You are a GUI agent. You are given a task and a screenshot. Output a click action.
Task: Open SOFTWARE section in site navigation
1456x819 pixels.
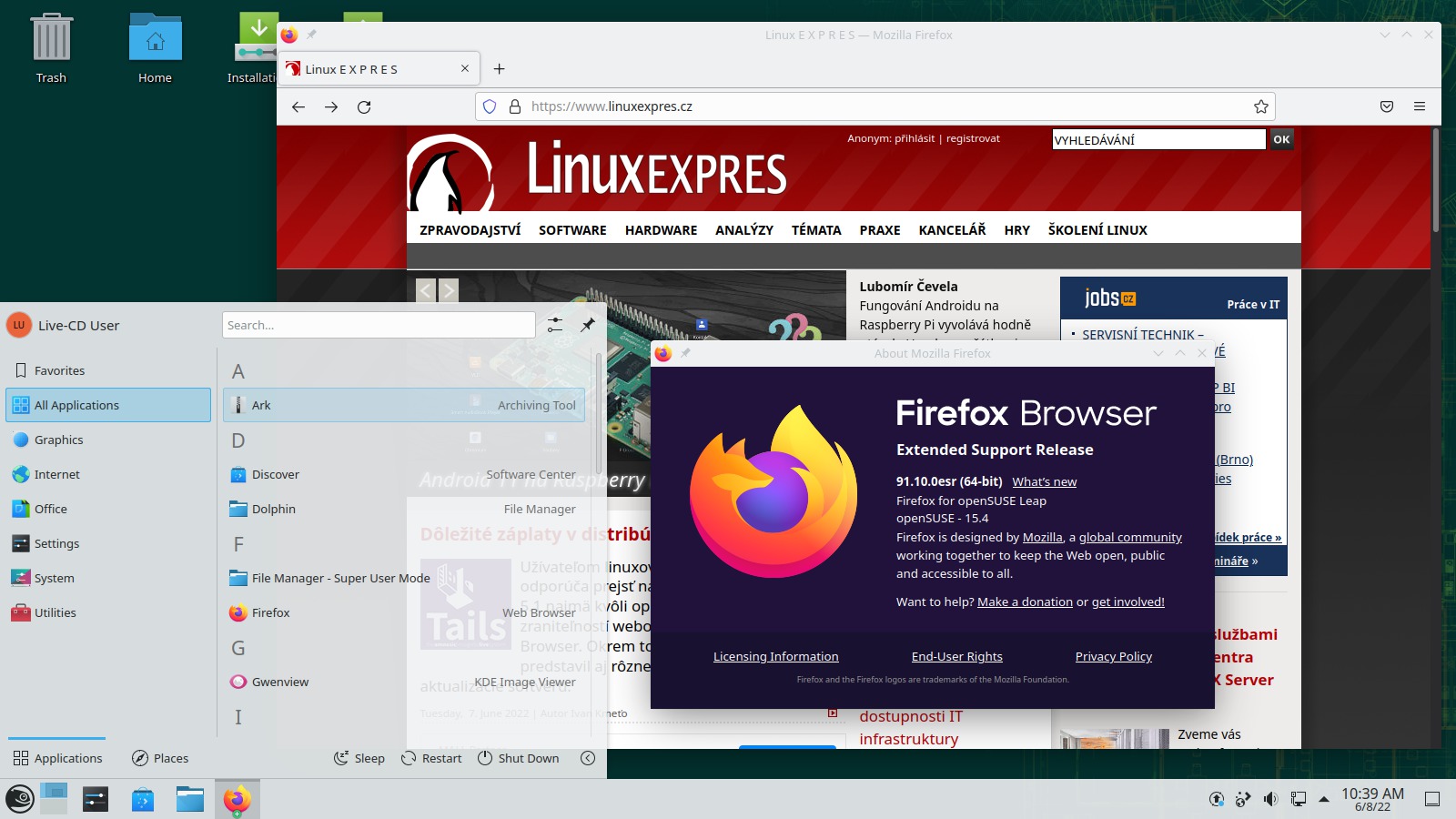coord(572,230)
